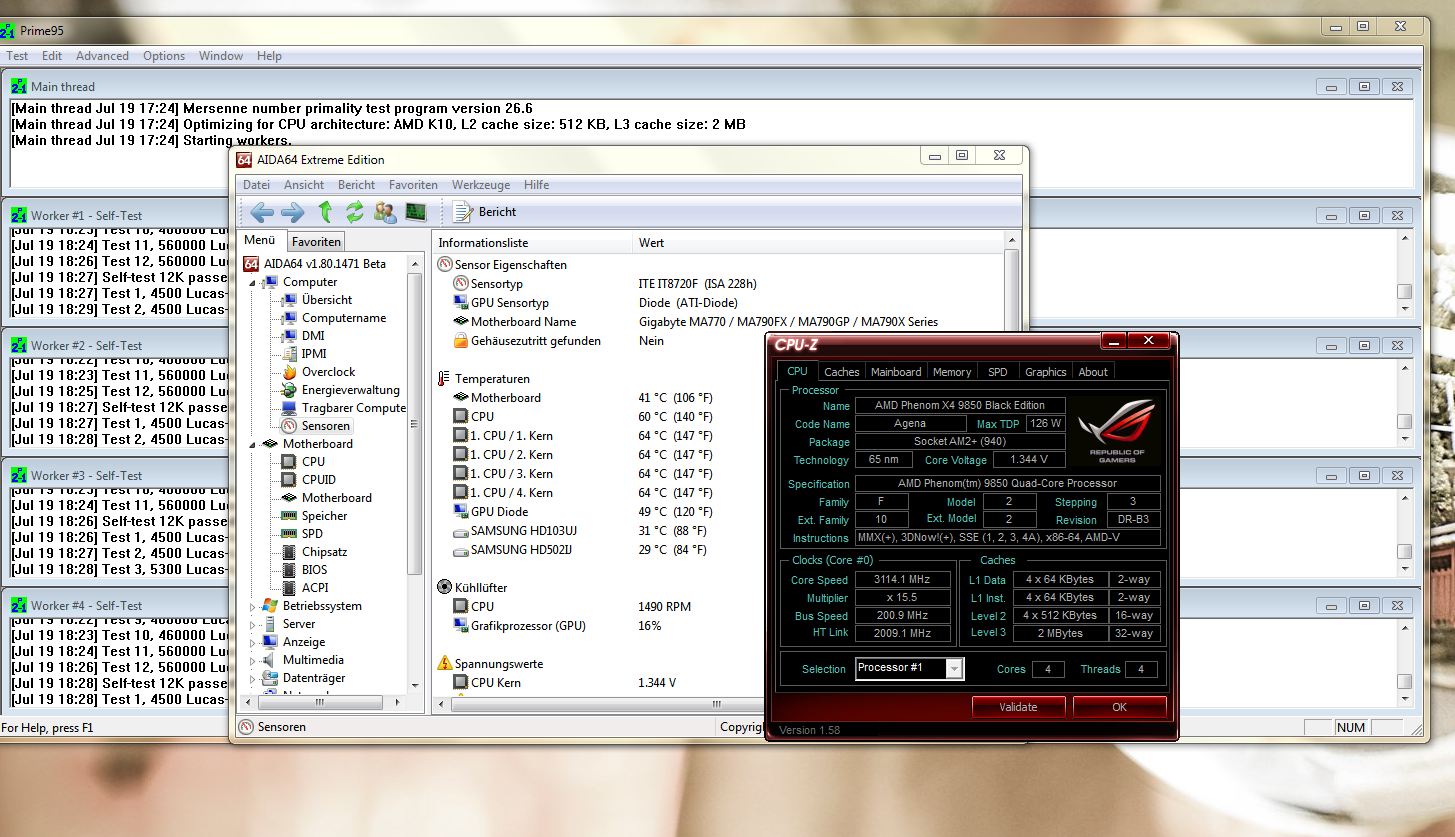Collapse the Computer tree node
The width and height of the screenshot is (1455, 837).
pyautogui.click(x=253, y=283)
